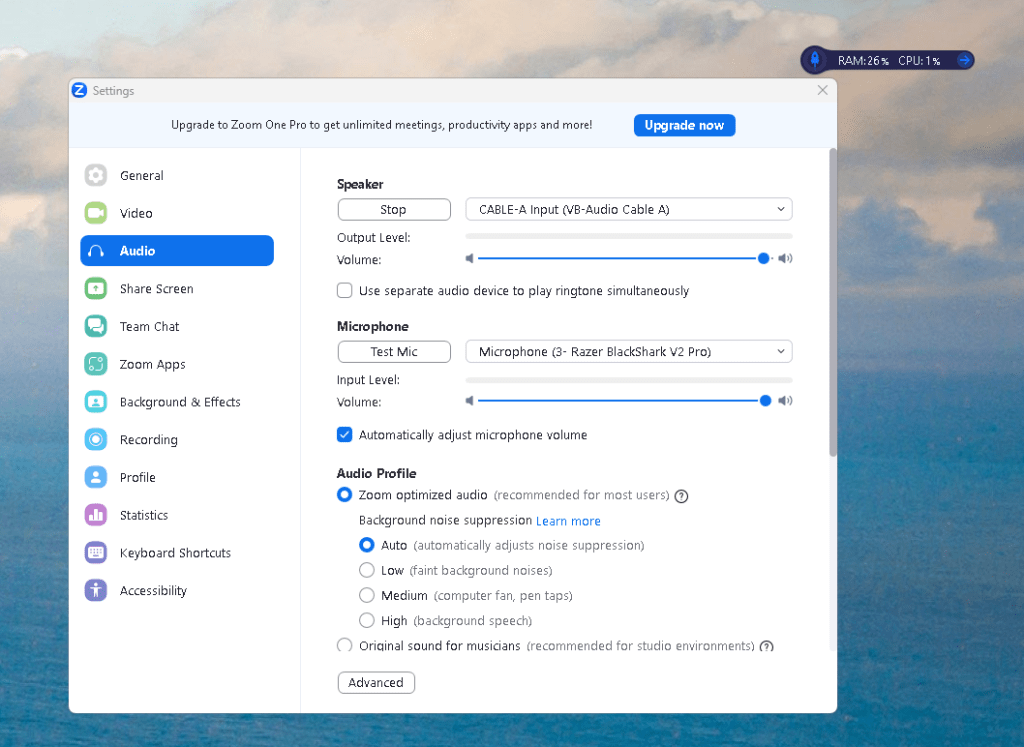
Task: Open Advanced audio settings
Action: pos(376,682)
